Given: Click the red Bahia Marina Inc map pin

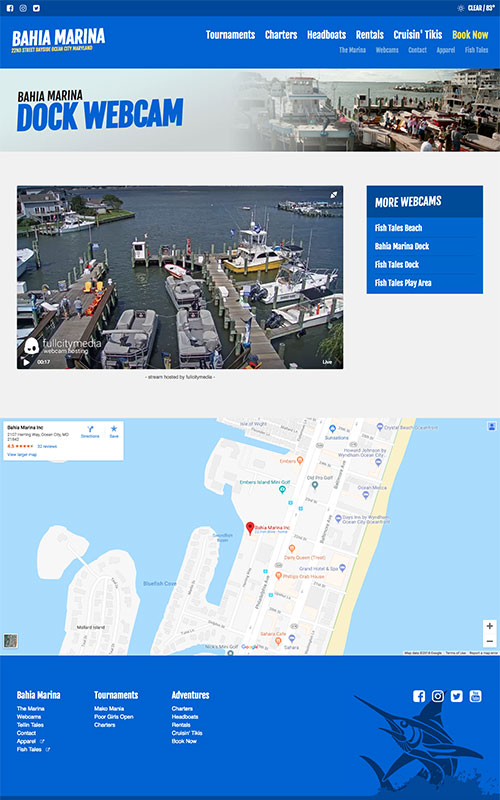Looking at the screenshot, I should point(249,528).
